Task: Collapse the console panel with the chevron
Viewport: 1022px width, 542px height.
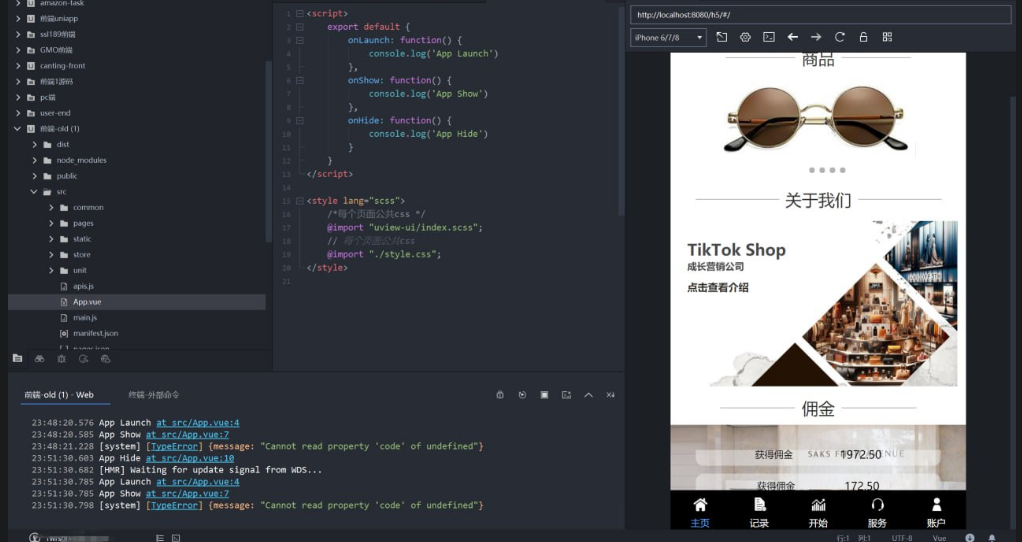Action: 588,395
